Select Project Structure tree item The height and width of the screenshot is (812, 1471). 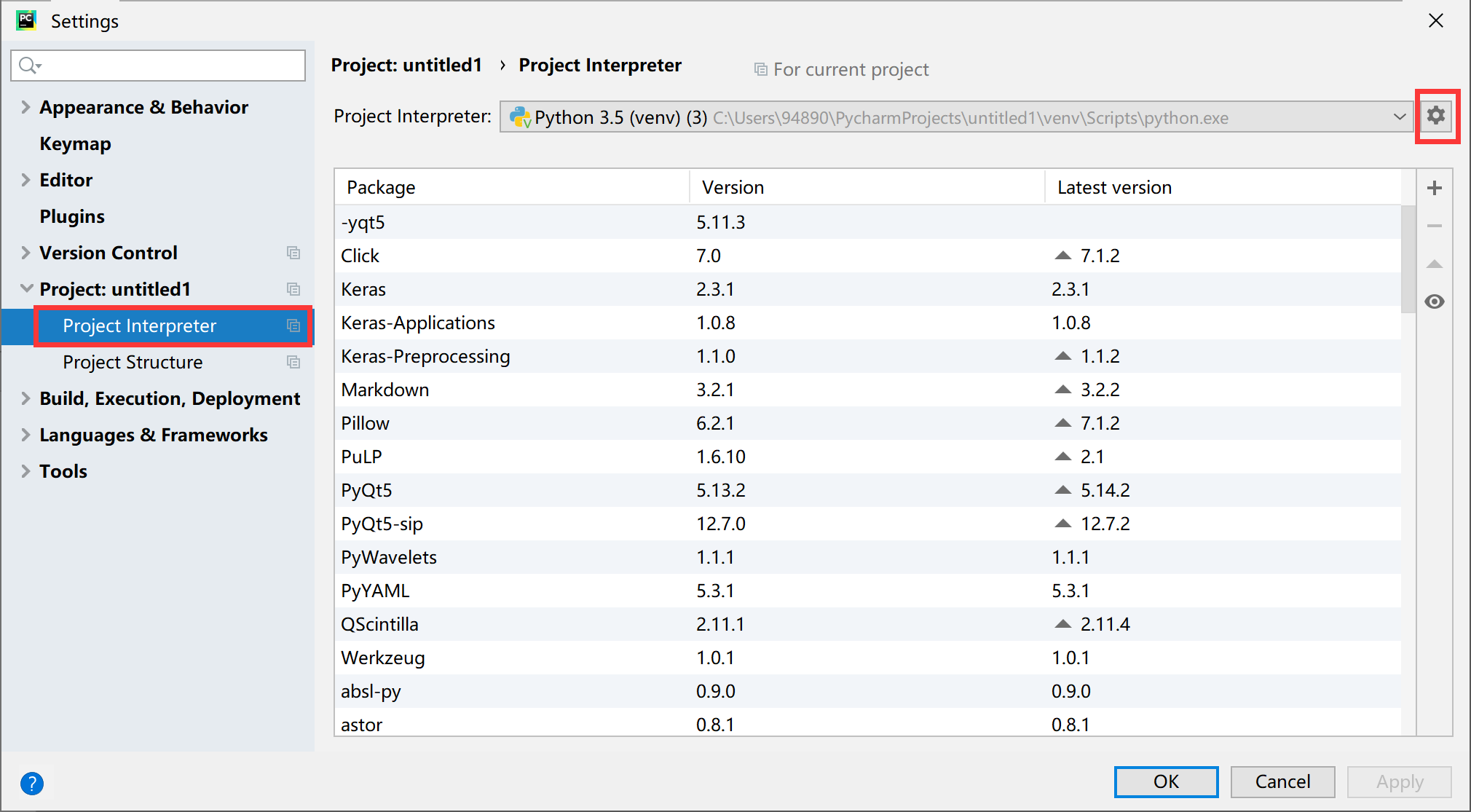pos(133,362)
